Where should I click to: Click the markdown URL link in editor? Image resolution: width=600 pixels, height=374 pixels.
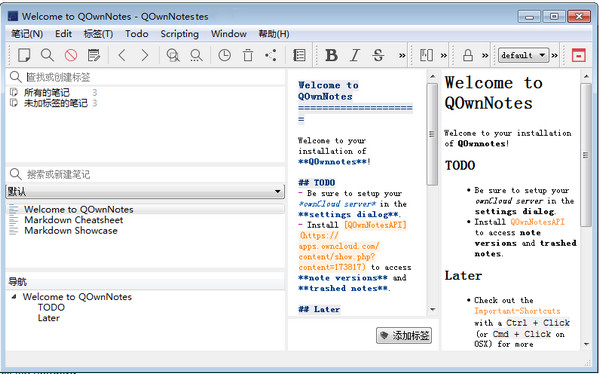[x=338, y=251]
